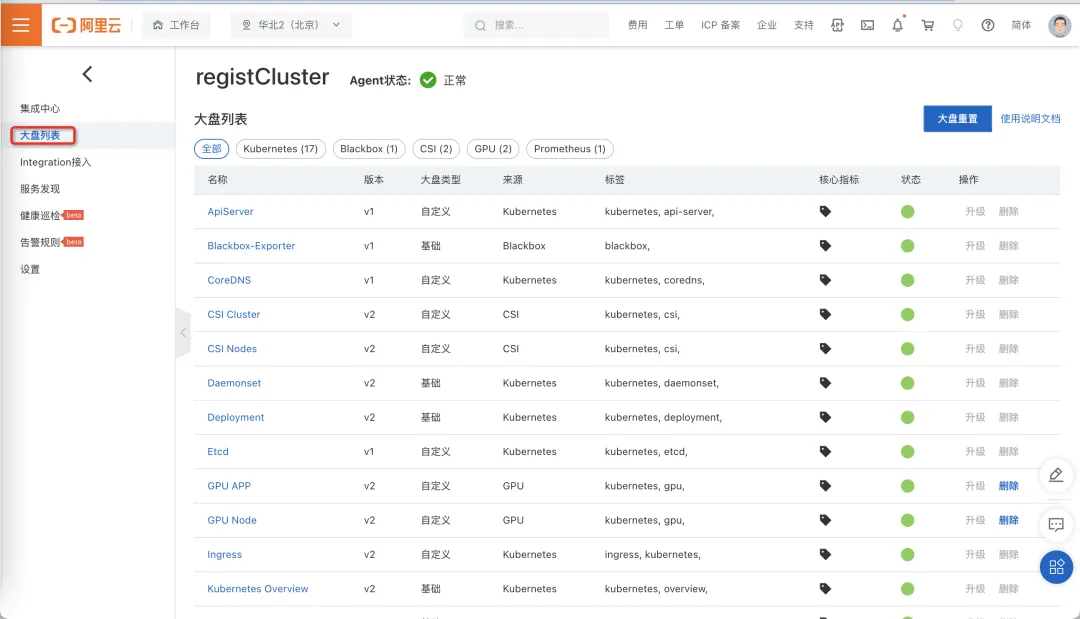This screenshot has width=1080, height=619.
Task: Open the Daemonset dashboard link
Action: click(234, 383)
